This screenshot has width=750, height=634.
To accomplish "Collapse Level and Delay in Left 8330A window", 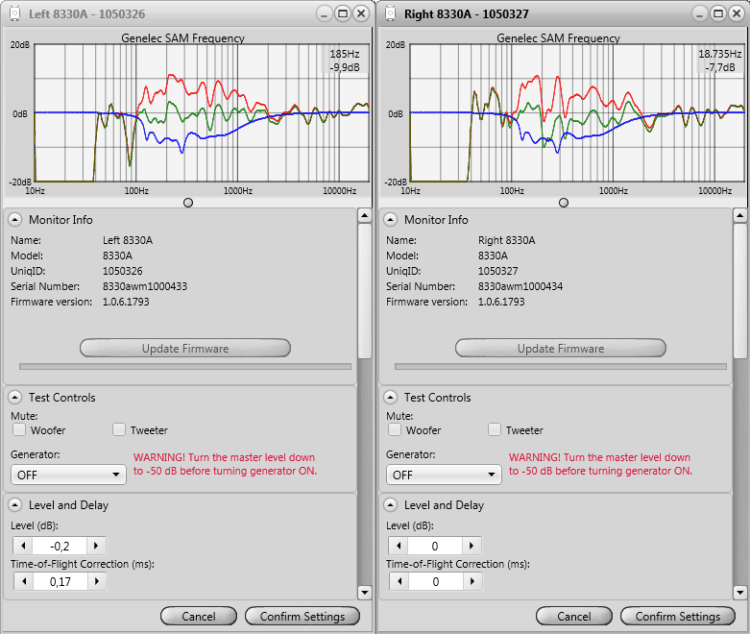I will tap(15, 505).
